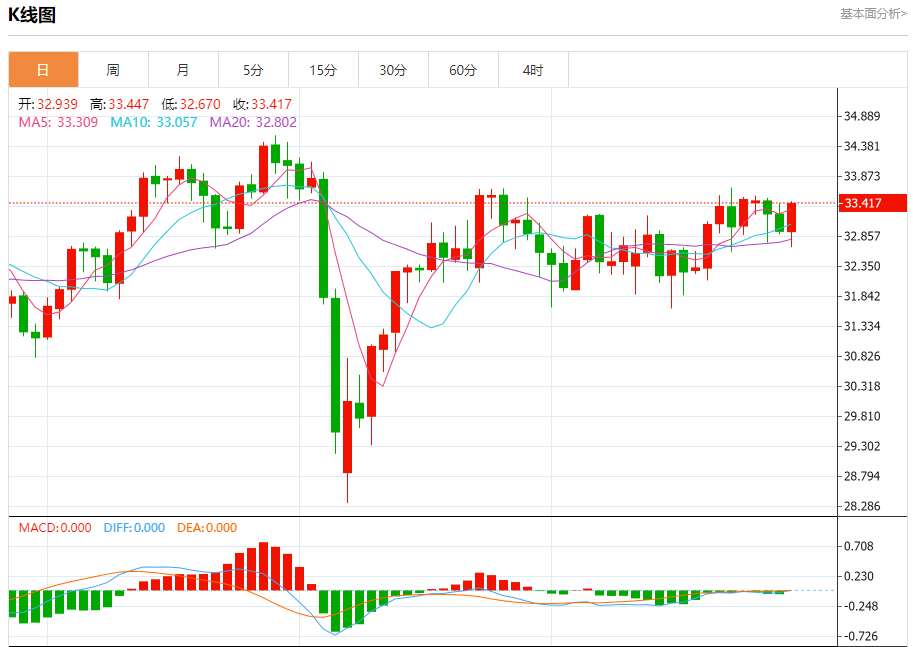Click the 31.334 axis label
Screen dimensions: 913x647
[862, 326]
